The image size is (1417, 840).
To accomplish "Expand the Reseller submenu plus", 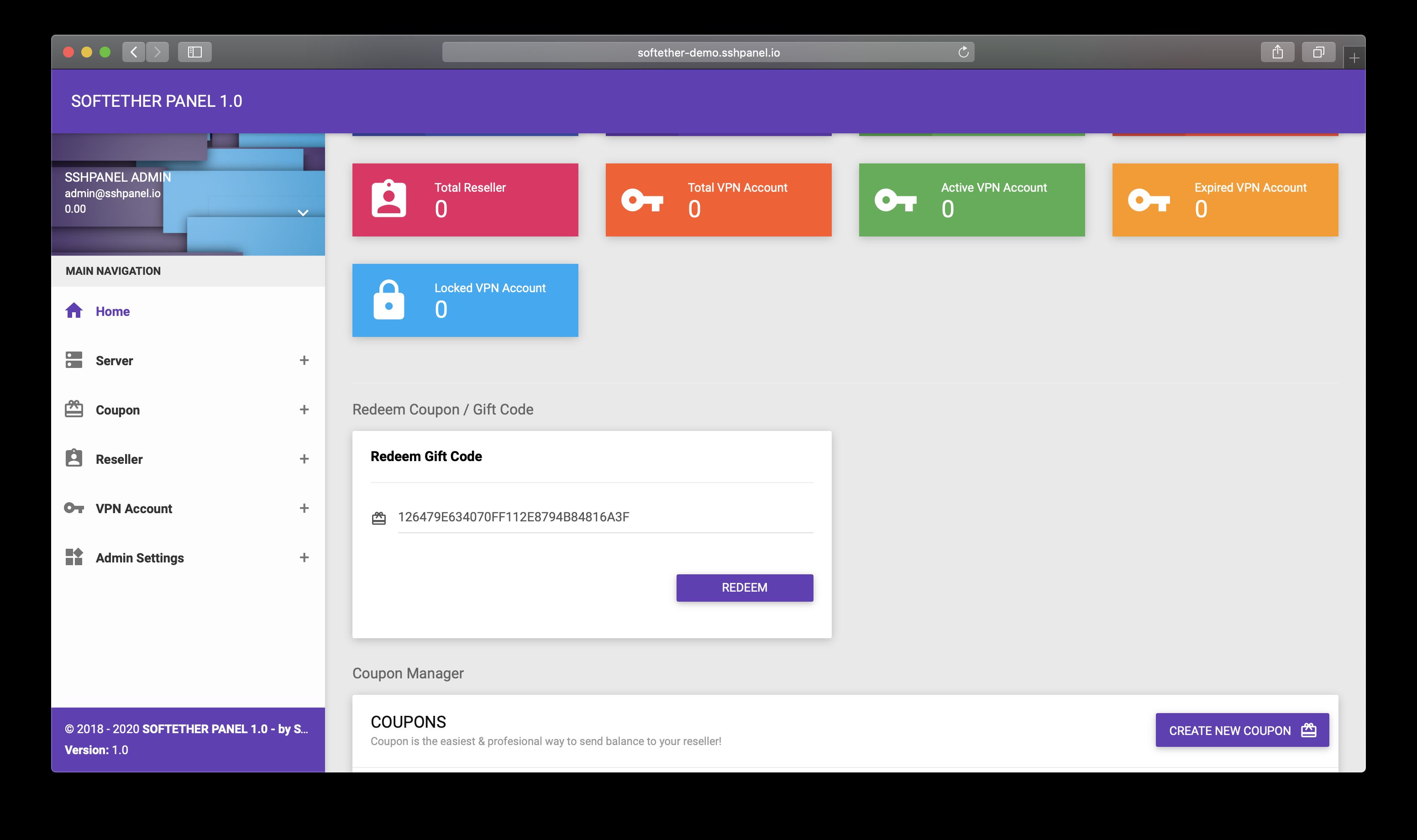I will click(304, 458).
